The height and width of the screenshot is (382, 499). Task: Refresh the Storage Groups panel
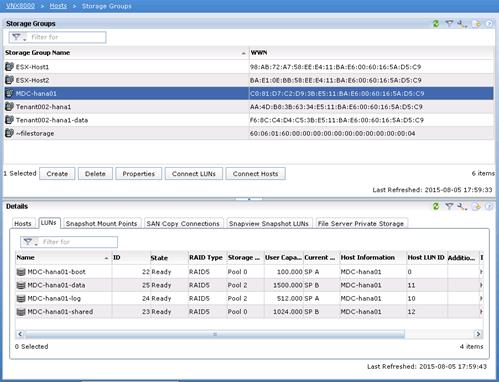pos(435,23)
